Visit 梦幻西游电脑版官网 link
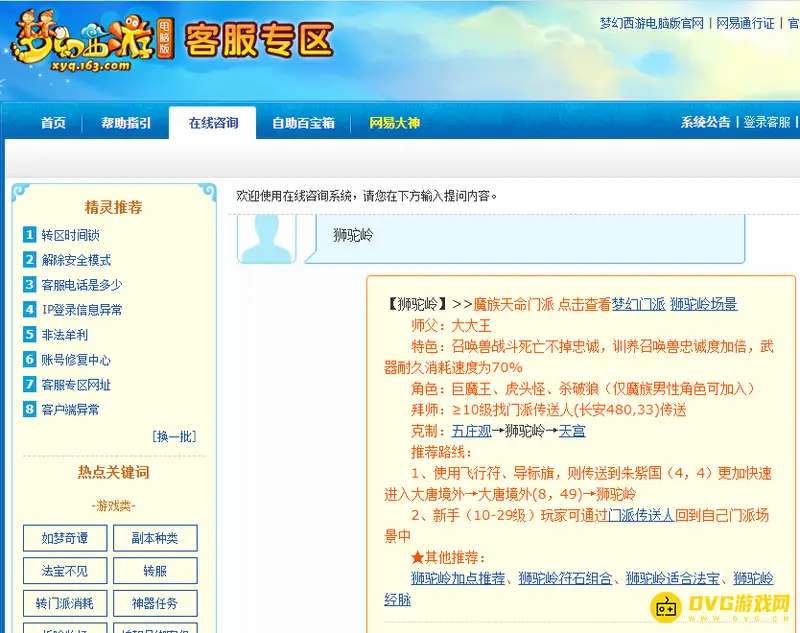 pyautogui.click(x=652, y=23)
